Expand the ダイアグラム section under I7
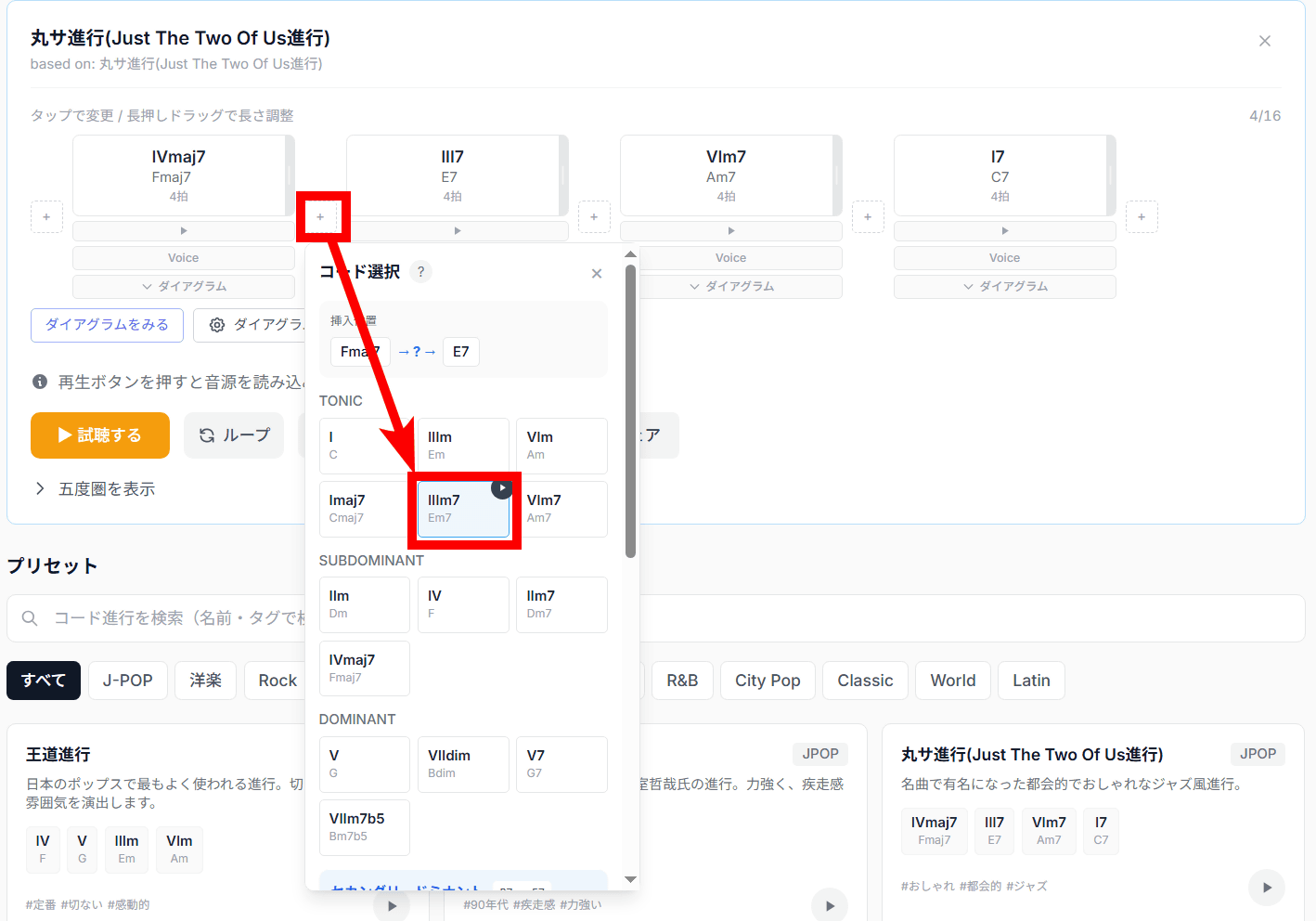The height and width of the screenshot is (921, 1316). coord(1004,287)
